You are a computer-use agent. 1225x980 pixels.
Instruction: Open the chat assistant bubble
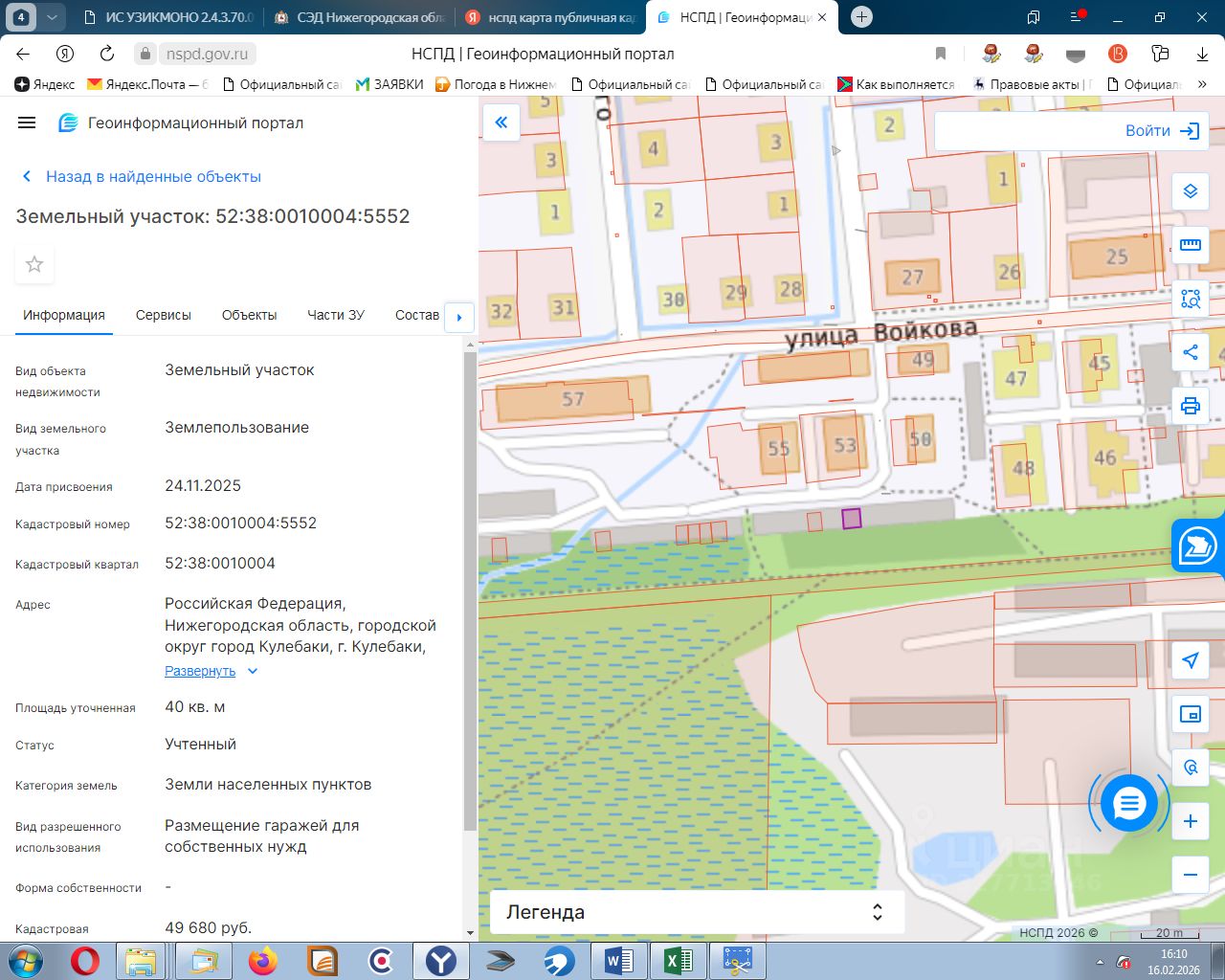(x=1129, y=804)
